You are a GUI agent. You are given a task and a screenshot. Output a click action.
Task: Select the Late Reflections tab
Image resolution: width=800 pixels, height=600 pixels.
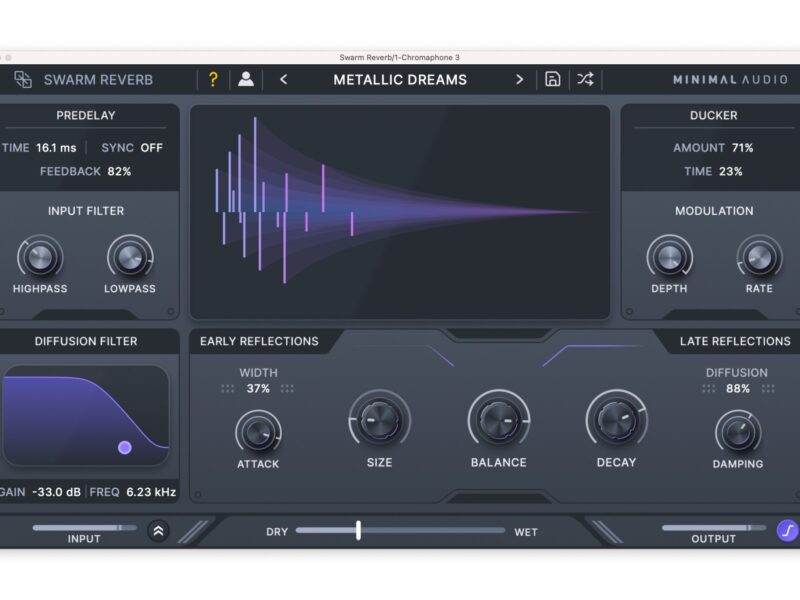click(x=734, y=342)
